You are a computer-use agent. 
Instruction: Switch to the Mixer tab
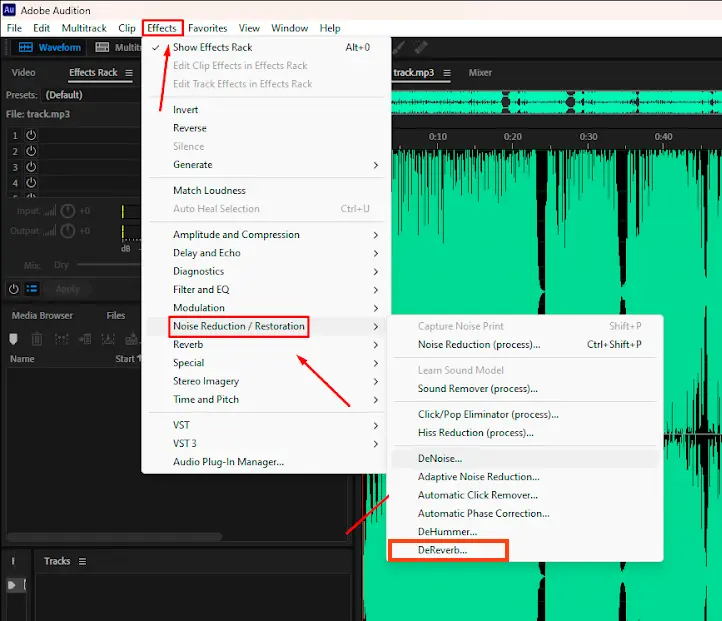(480, 73)
